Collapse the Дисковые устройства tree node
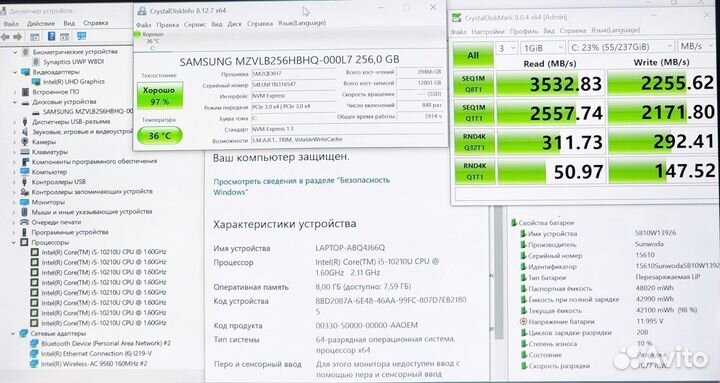Screen dimensions: 720x383 15,102
